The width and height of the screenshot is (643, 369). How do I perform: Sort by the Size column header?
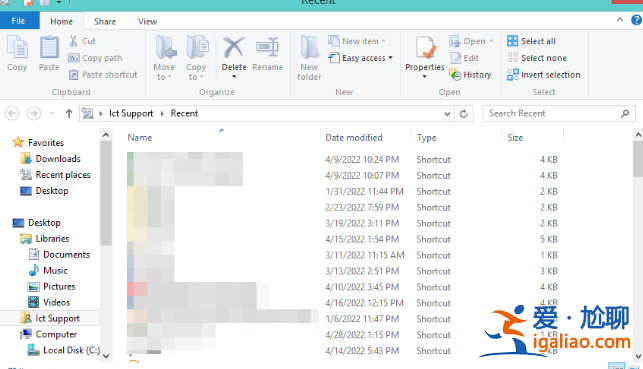(x=515, y=137)
